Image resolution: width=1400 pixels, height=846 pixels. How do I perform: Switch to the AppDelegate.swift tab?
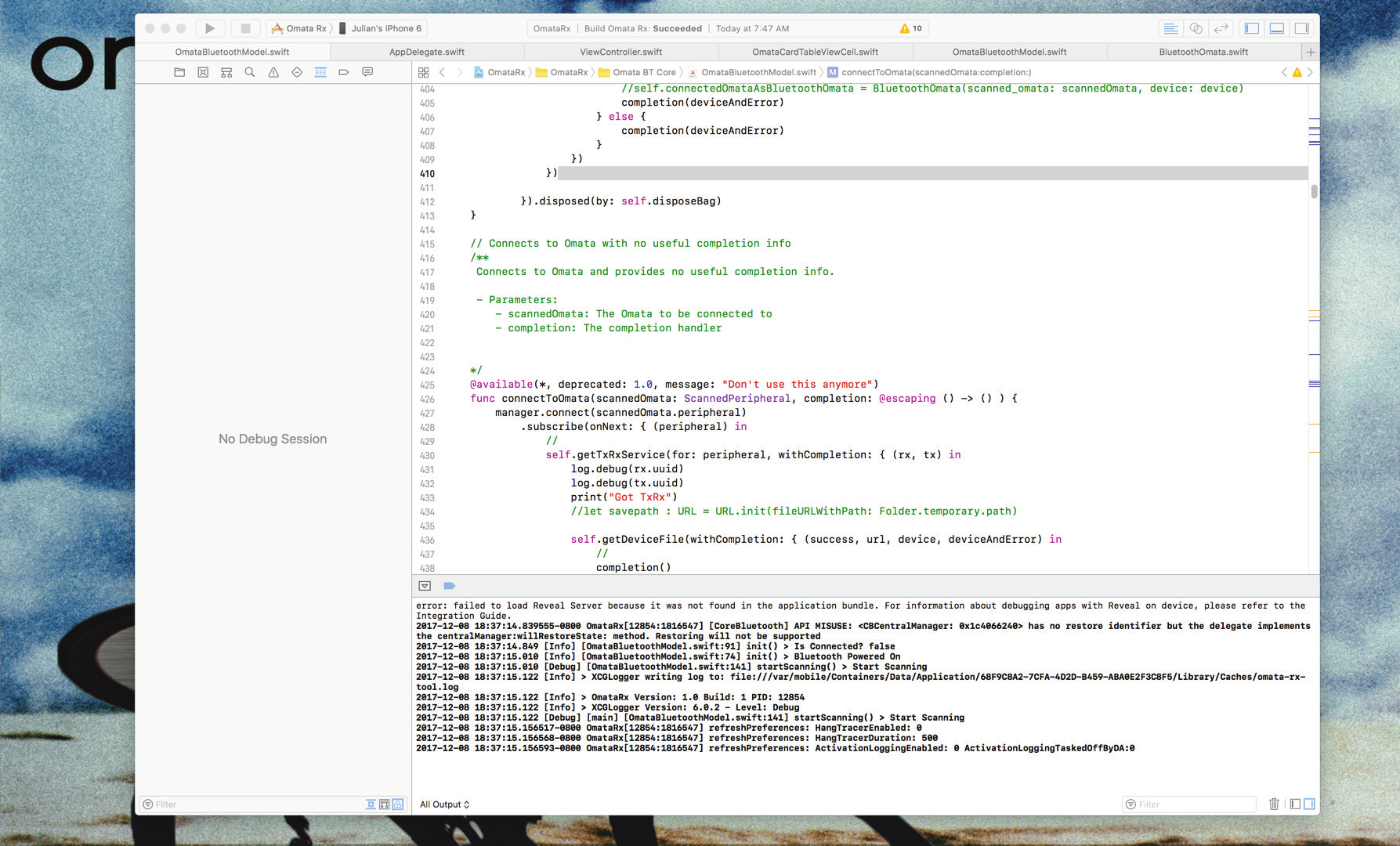tap(427, 52)
